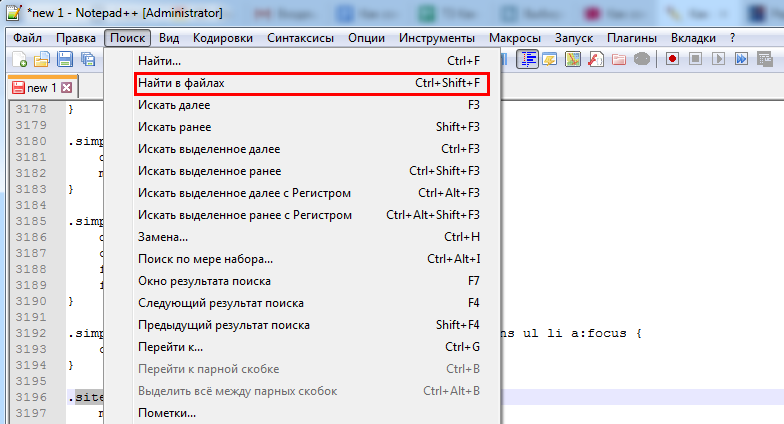Collapse the open Поиск menu
Viewport: 784px width, 424px height.
128,38
